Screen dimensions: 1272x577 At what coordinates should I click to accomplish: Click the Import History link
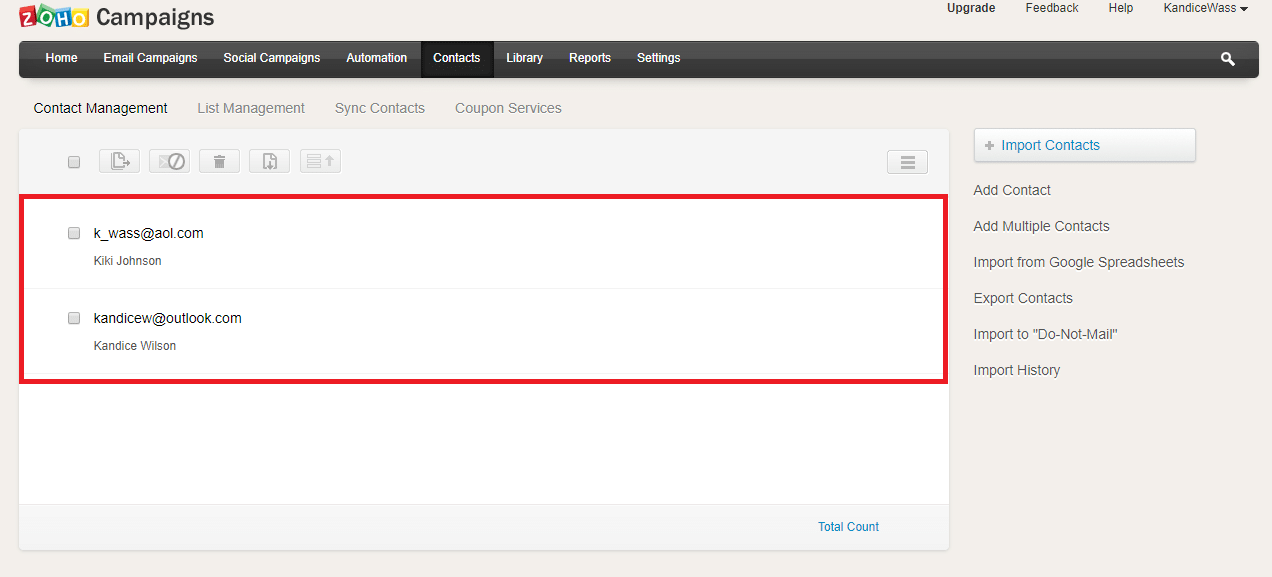1017,370
